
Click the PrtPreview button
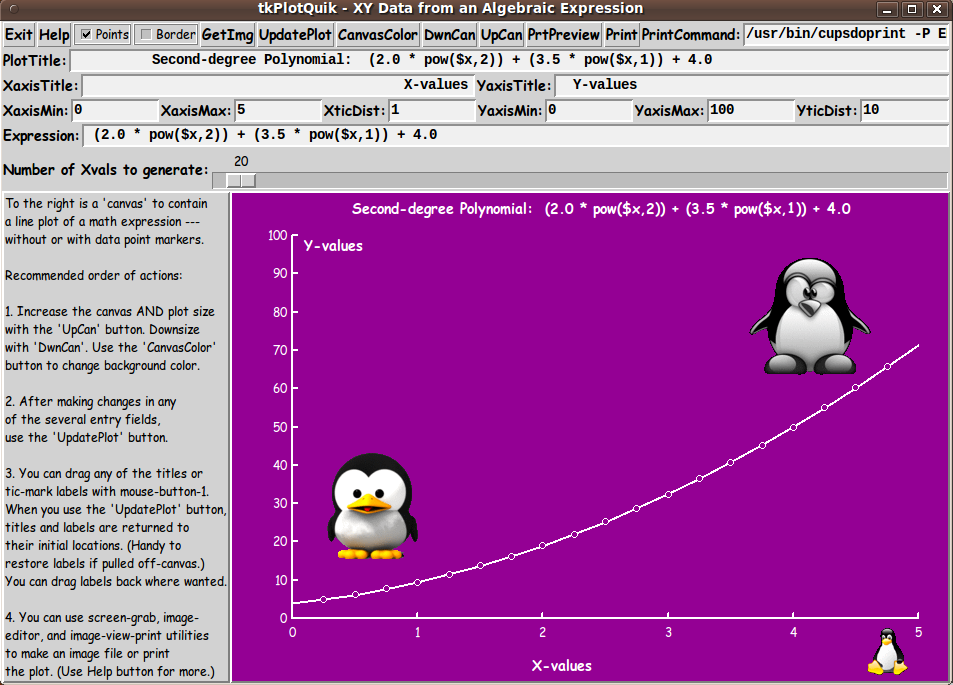563,35
